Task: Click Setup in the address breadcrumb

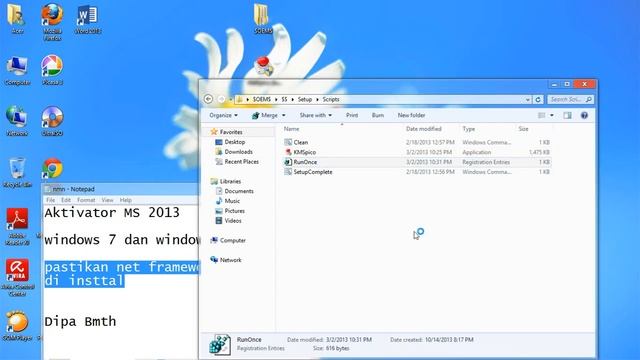Action: point(304,99)
